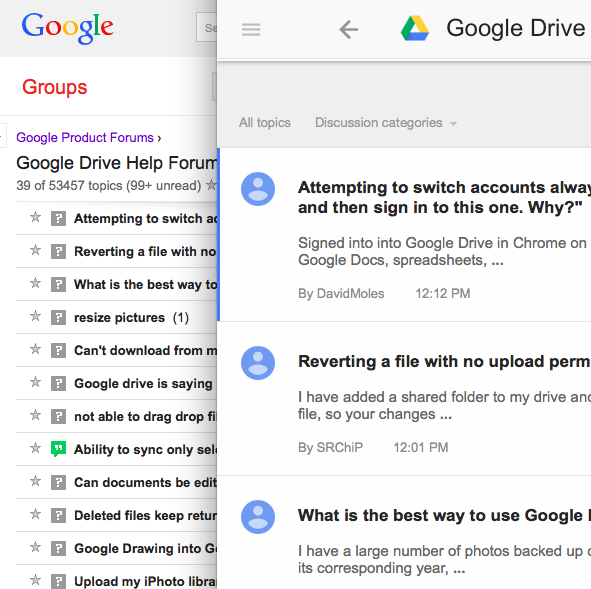Click author name 'By SRChiP'
Screen dimensions: 591x589
[x=330, y=447]
